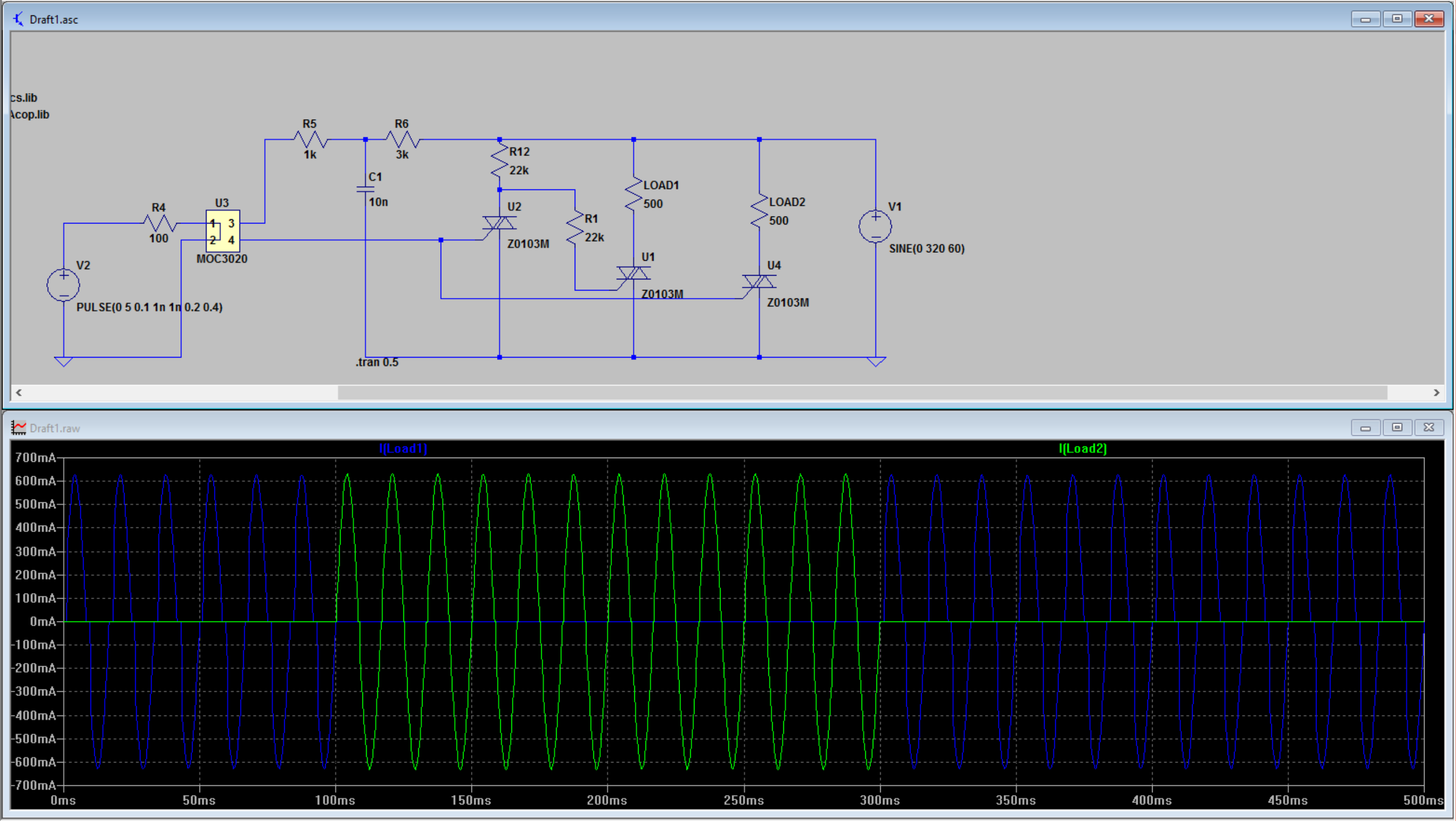Select voltage source V1 symbol
This screenshot has height=821, width=1456.
click(x=875, y=227)
